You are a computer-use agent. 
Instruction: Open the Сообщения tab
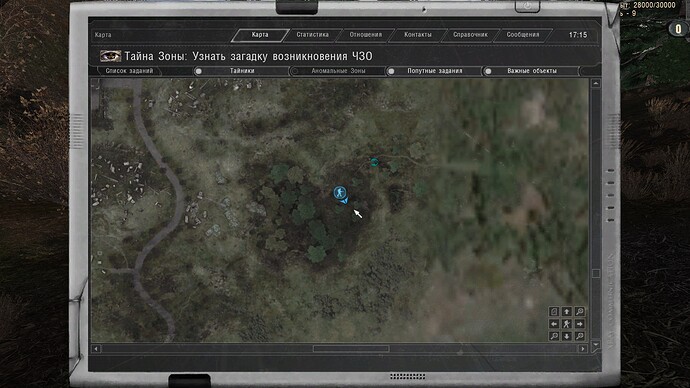523,35
